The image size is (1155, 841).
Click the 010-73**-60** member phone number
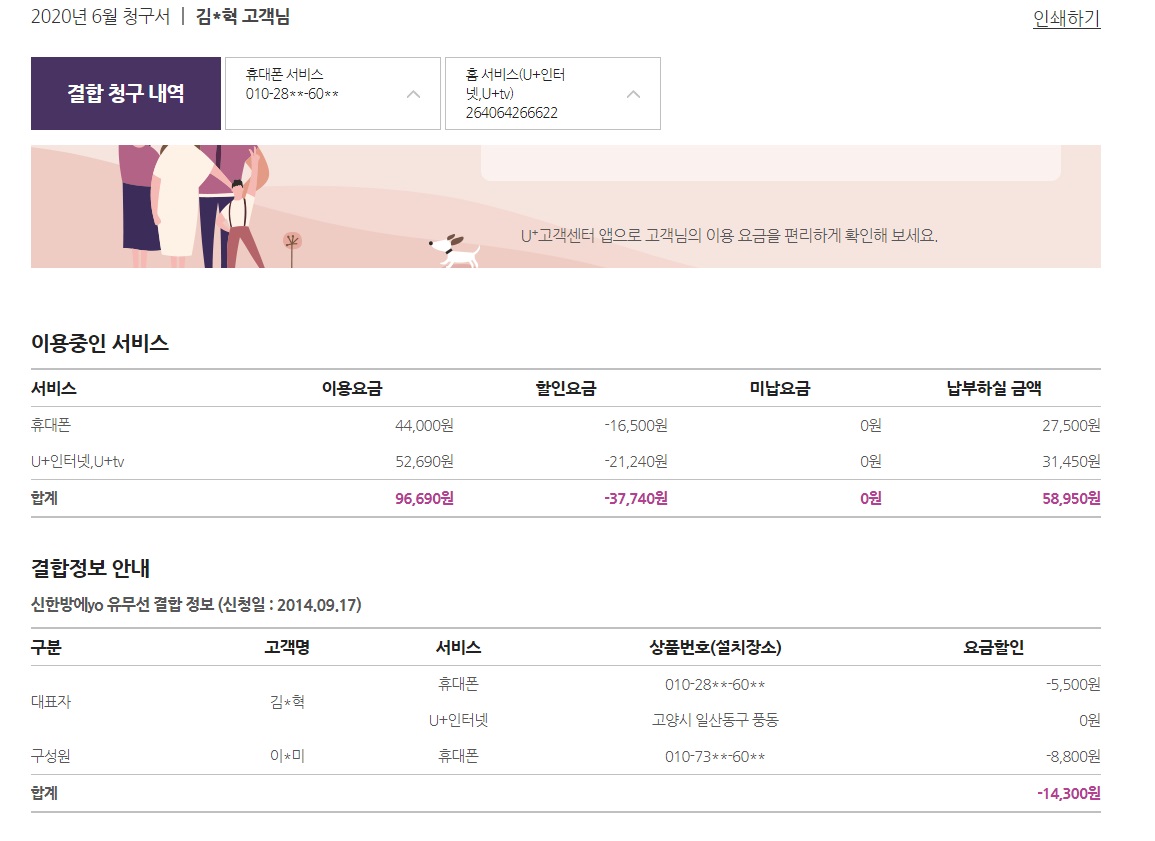click(x=714, y=756)
